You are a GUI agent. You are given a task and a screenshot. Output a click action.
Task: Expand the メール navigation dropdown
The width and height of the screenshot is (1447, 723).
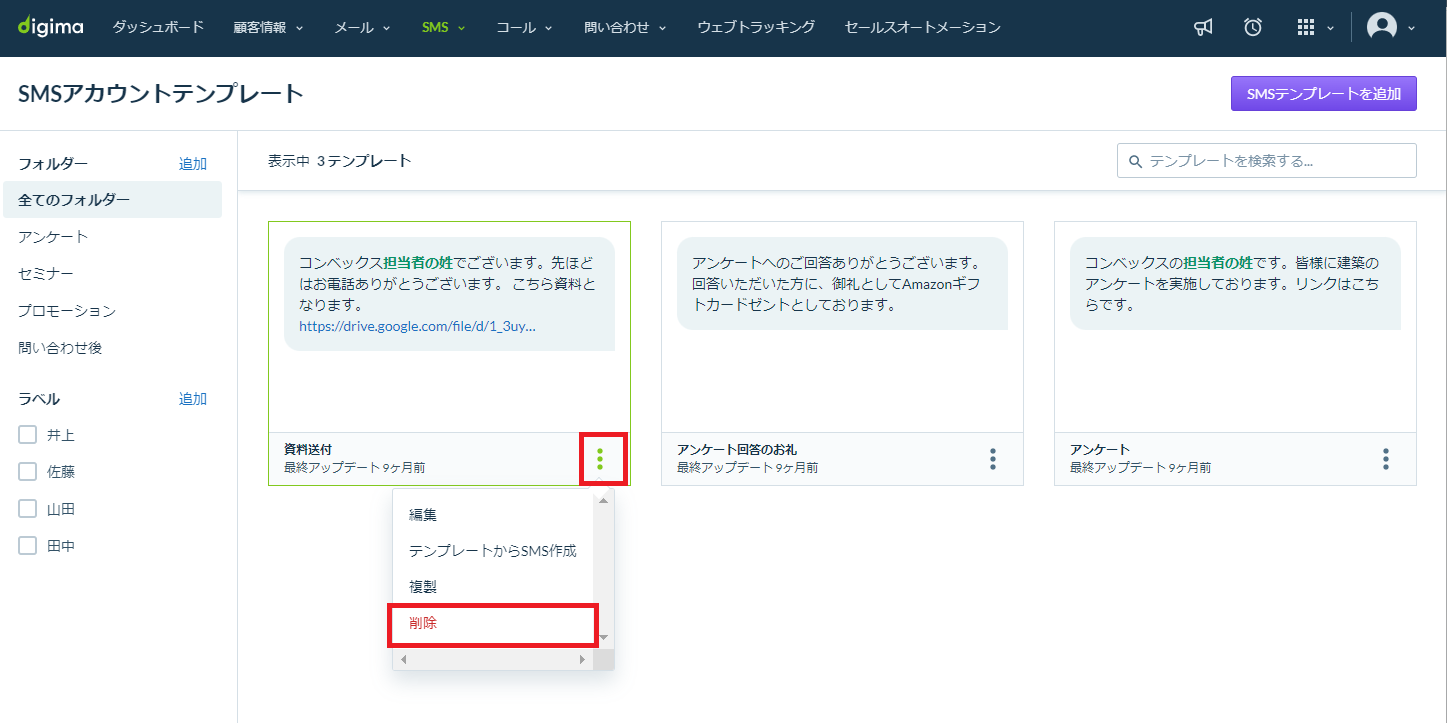pyautogui.click(x=363, y=28)
